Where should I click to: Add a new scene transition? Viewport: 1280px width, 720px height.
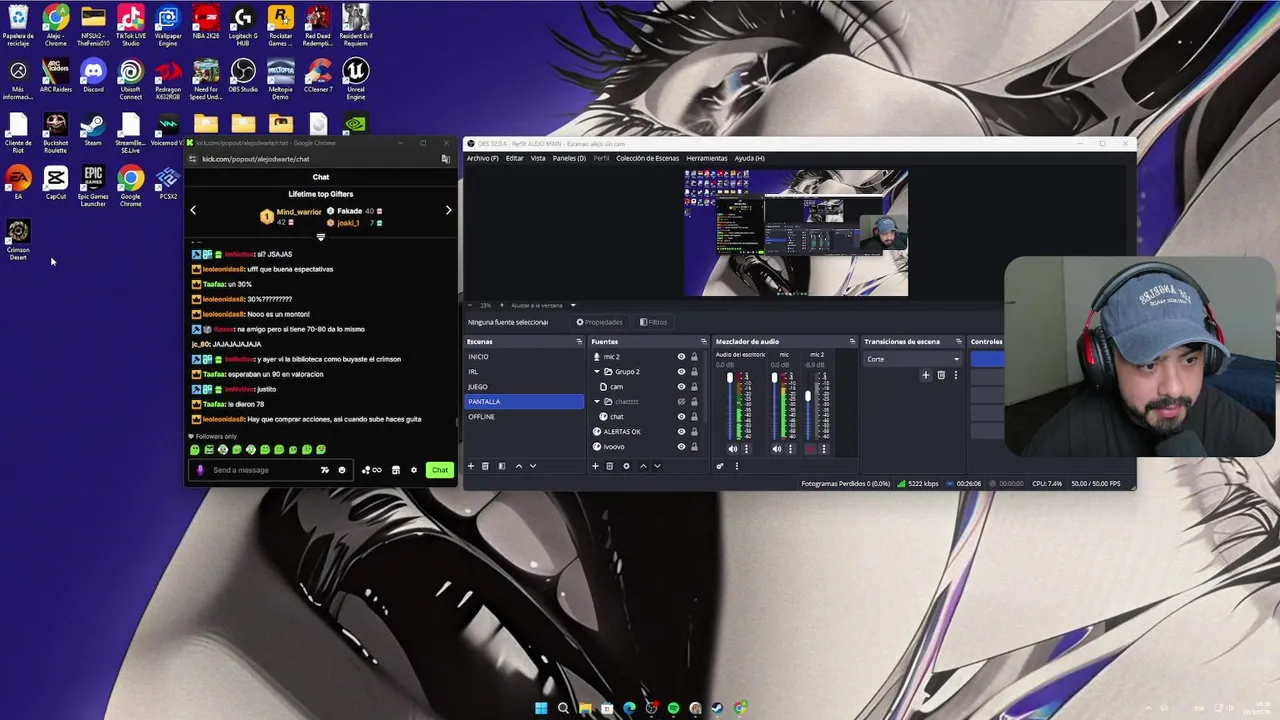point(926,375)
